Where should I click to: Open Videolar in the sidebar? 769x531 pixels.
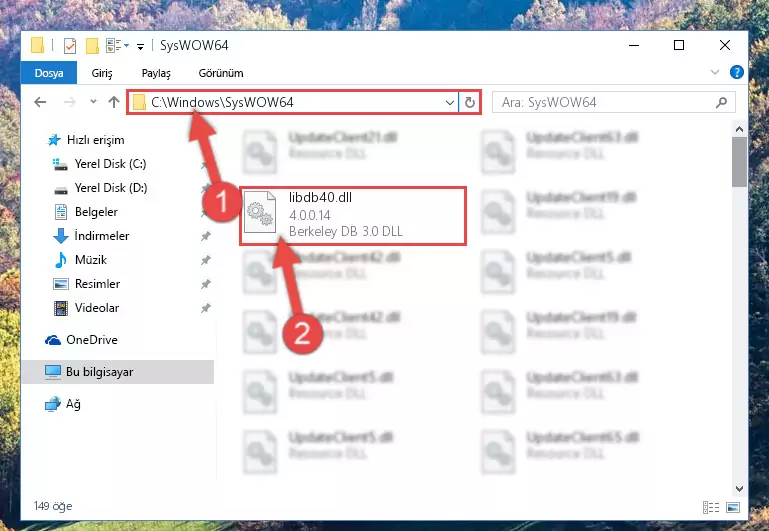click(97, 308)
